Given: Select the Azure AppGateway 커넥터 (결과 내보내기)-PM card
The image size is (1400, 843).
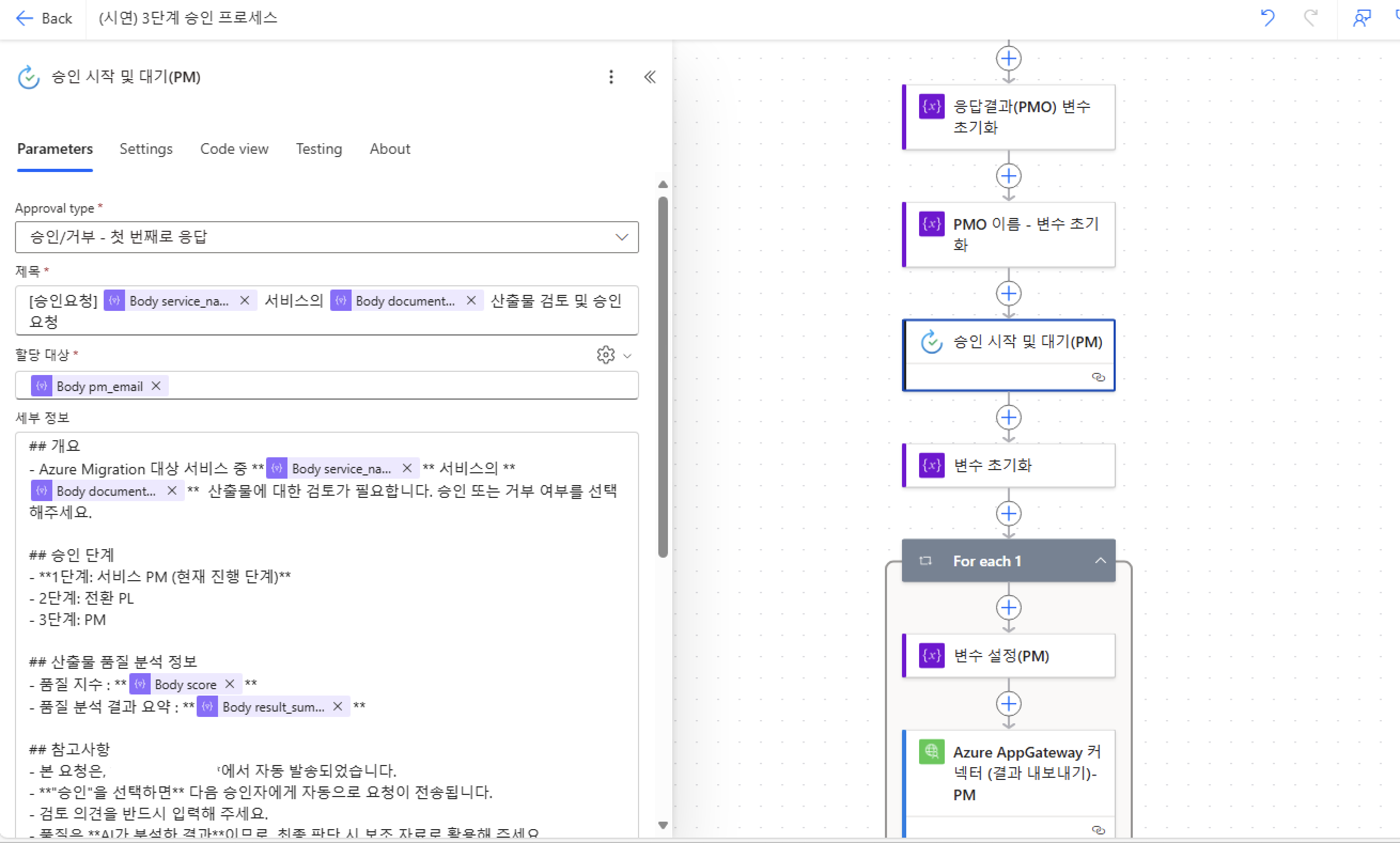Looking at the screenshot, I should click(x=1008, y=783).
